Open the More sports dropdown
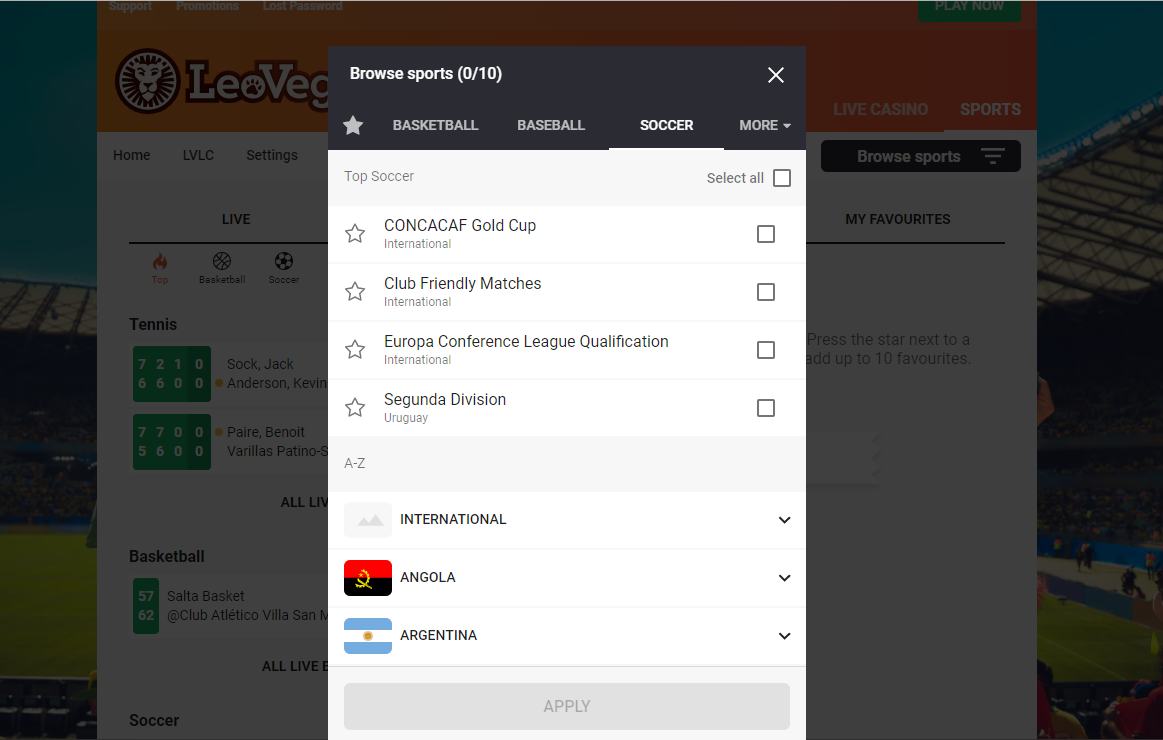 [765, 125]
